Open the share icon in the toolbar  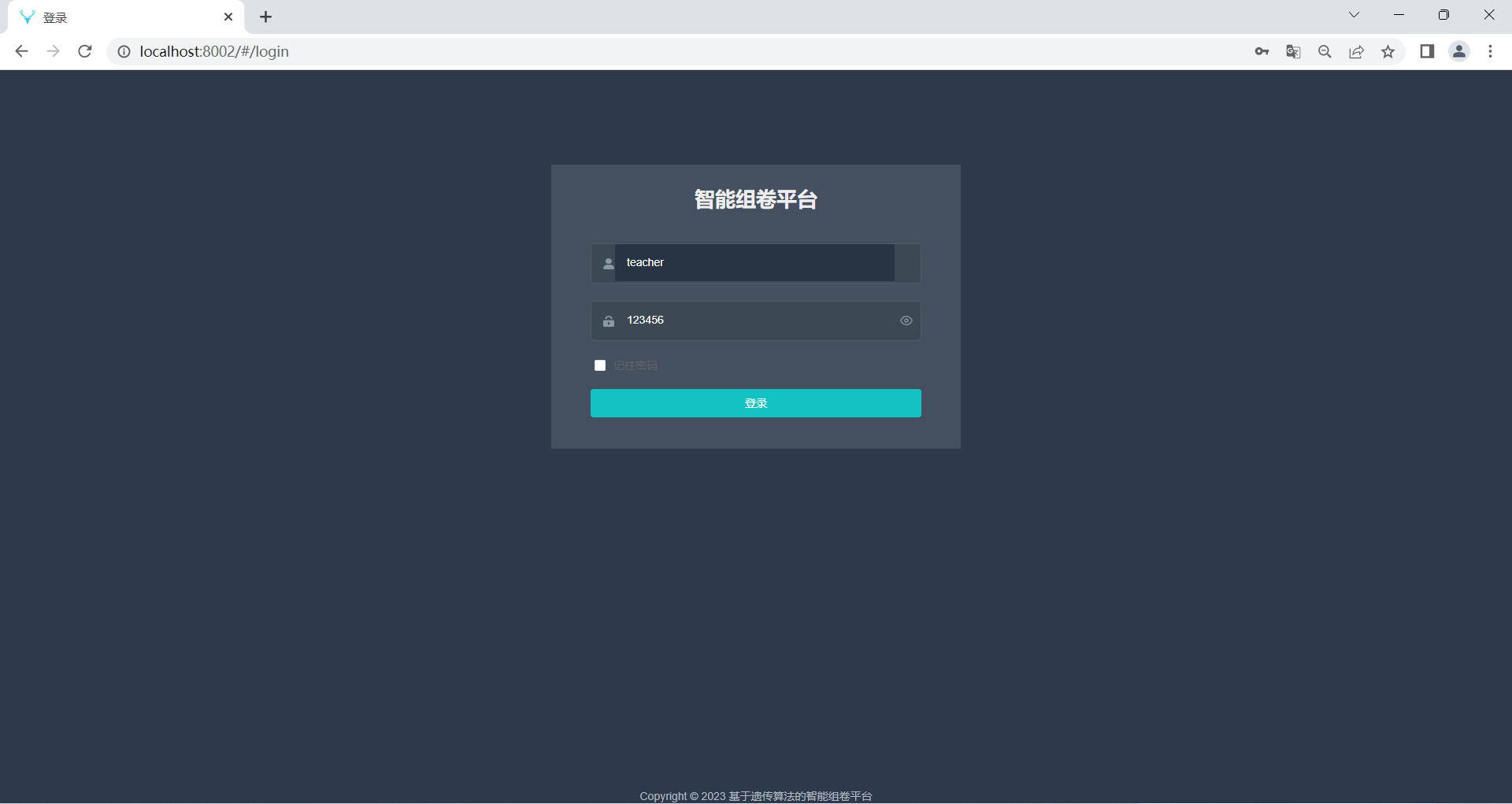coord(1357,51)
